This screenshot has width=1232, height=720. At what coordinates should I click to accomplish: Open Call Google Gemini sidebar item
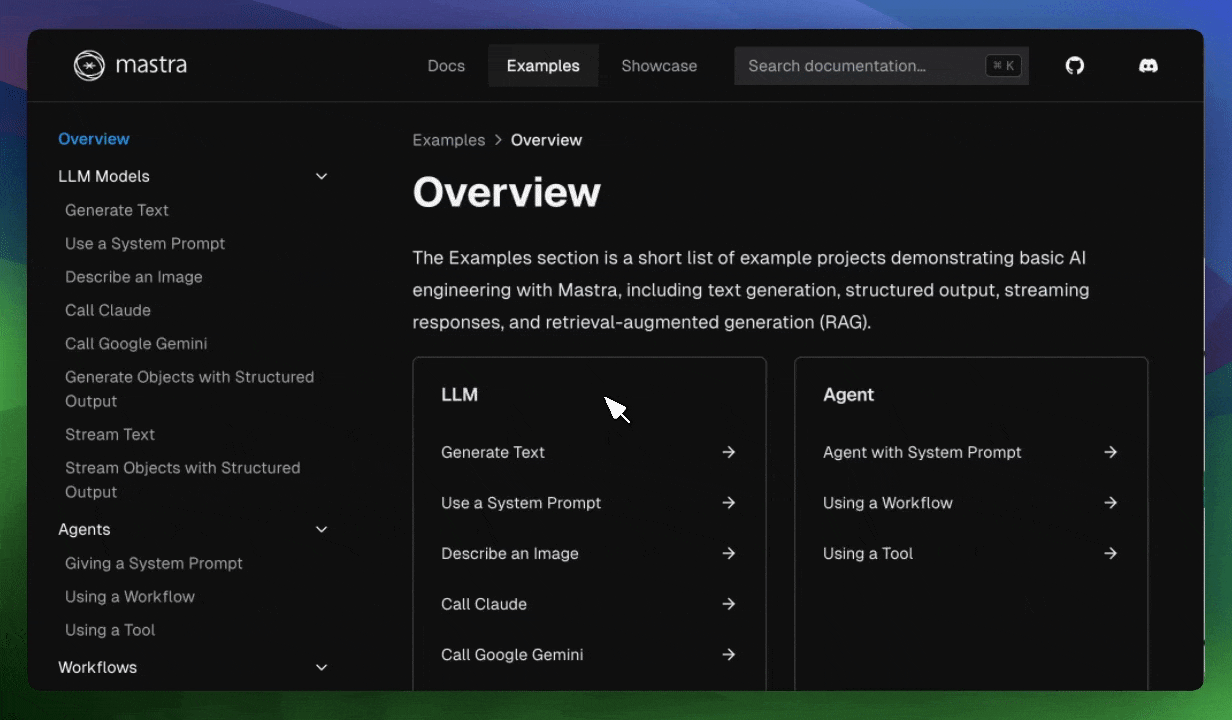(136, 343)
